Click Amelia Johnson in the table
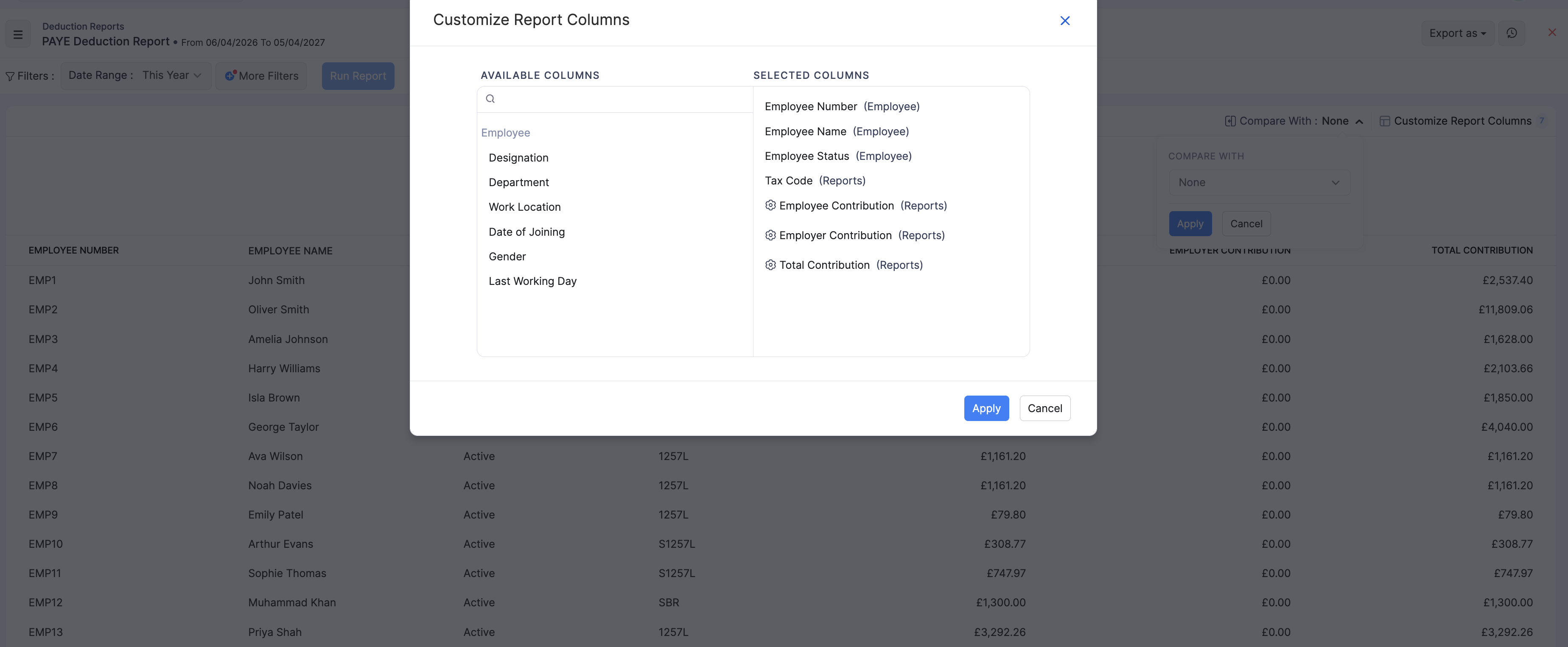 point(288,339)
